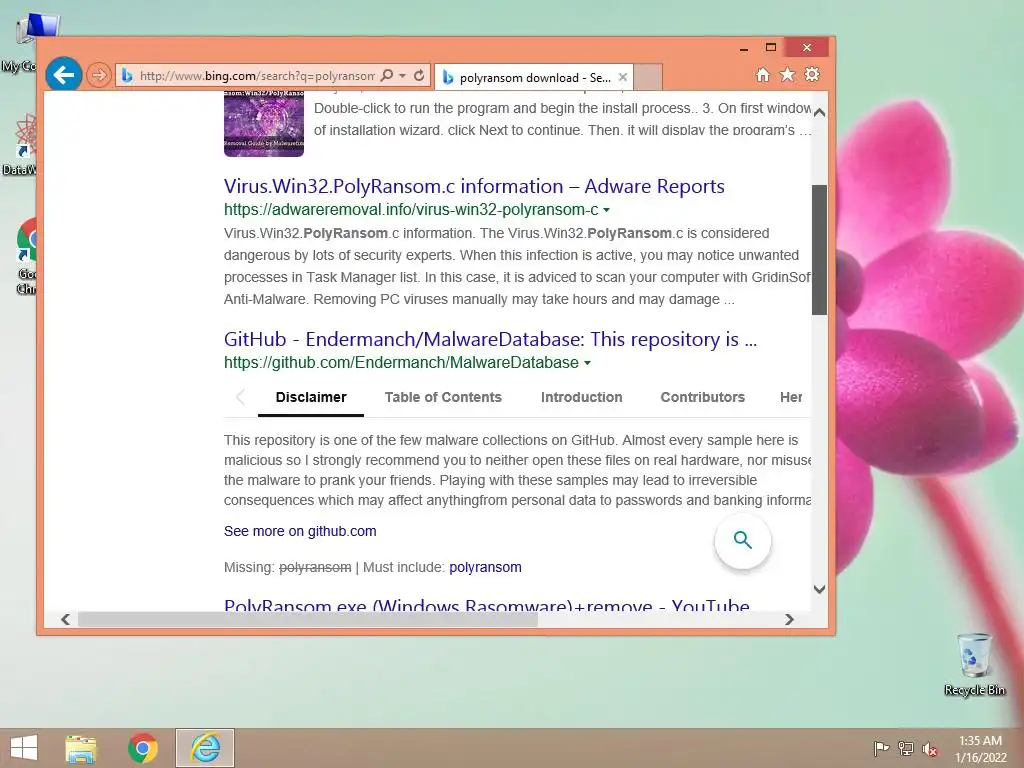Refresh the Bing search page
Viewport: 1024px width, 768px height.
[419, 75]
